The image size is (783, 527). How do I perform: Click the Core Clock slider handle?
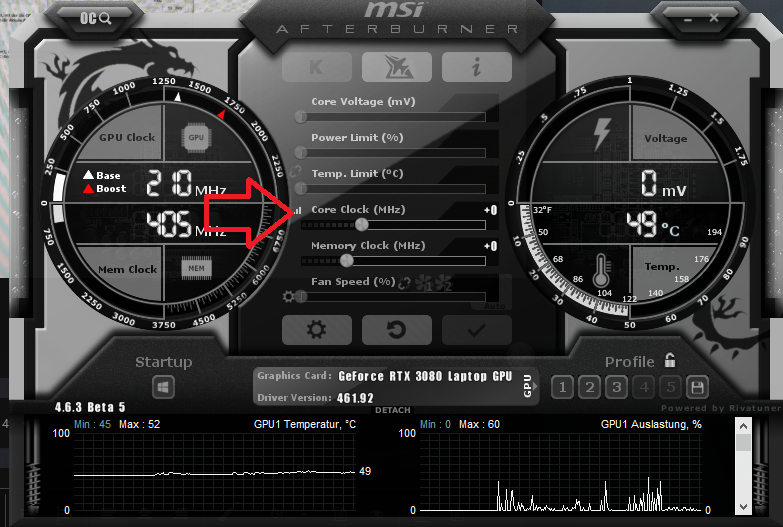362,224
